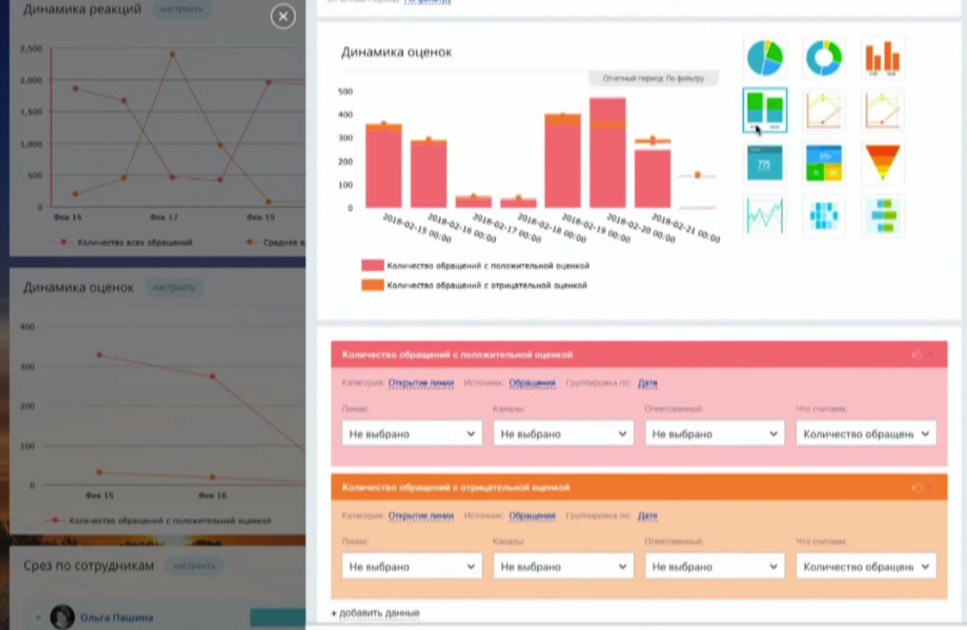Choose the orange bar chart type icon

pyautogui.click(x=882, y=57)
